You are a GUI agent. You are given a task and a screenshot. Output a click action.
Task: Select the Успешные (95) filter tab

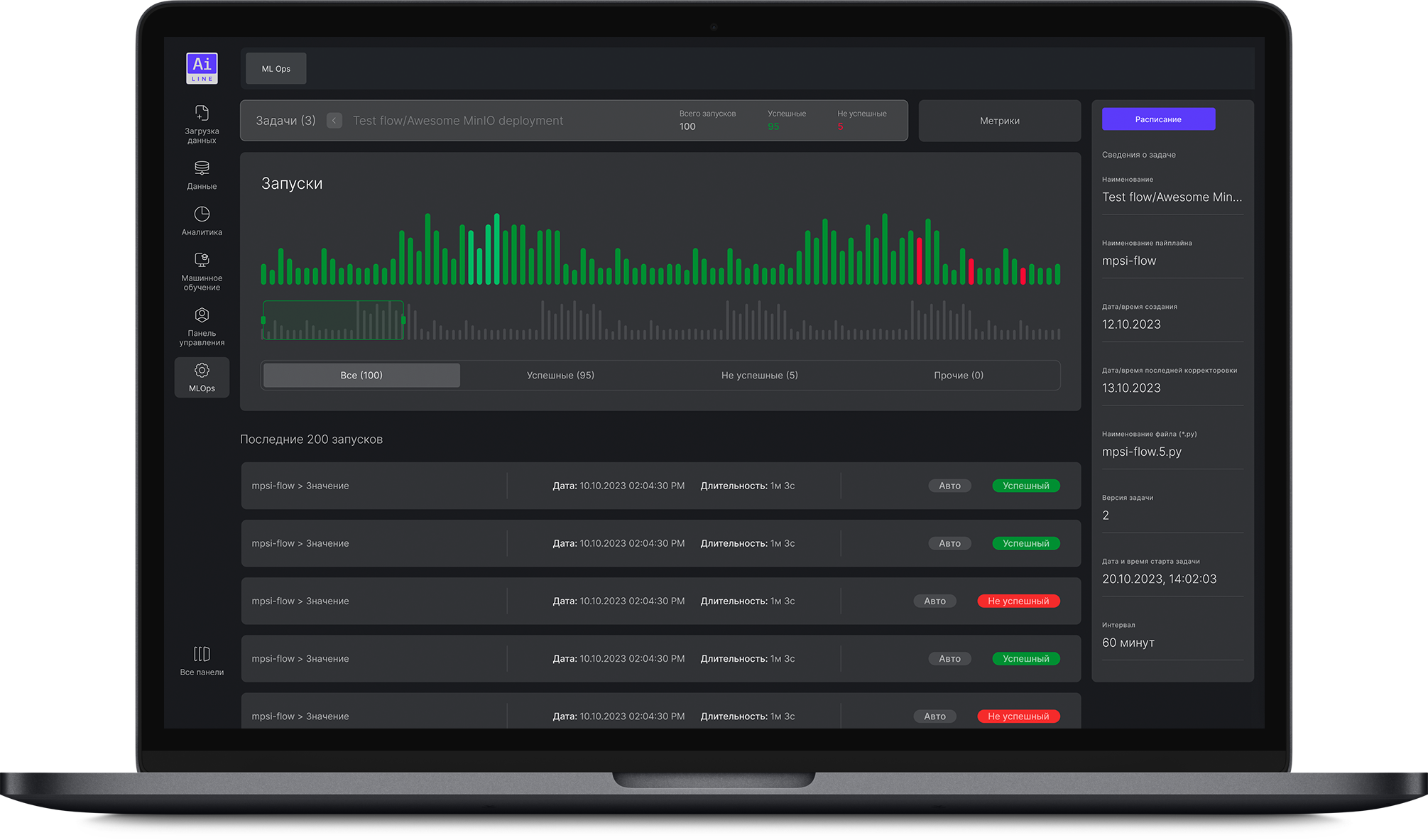[x=560, y=375]
